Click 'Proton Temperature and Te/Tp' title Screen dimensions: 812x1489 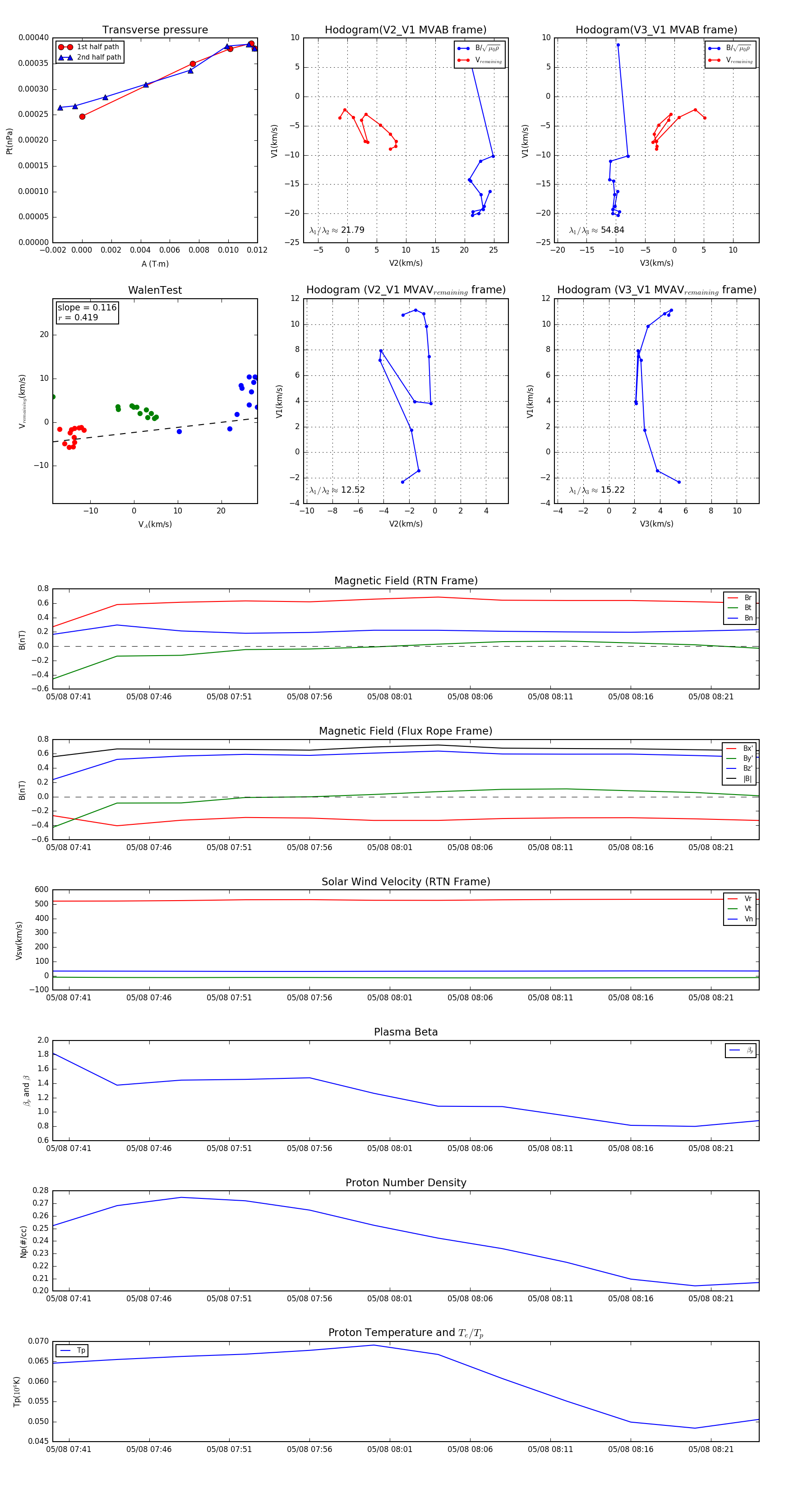pyautogui.click(x=406, y=1333)
